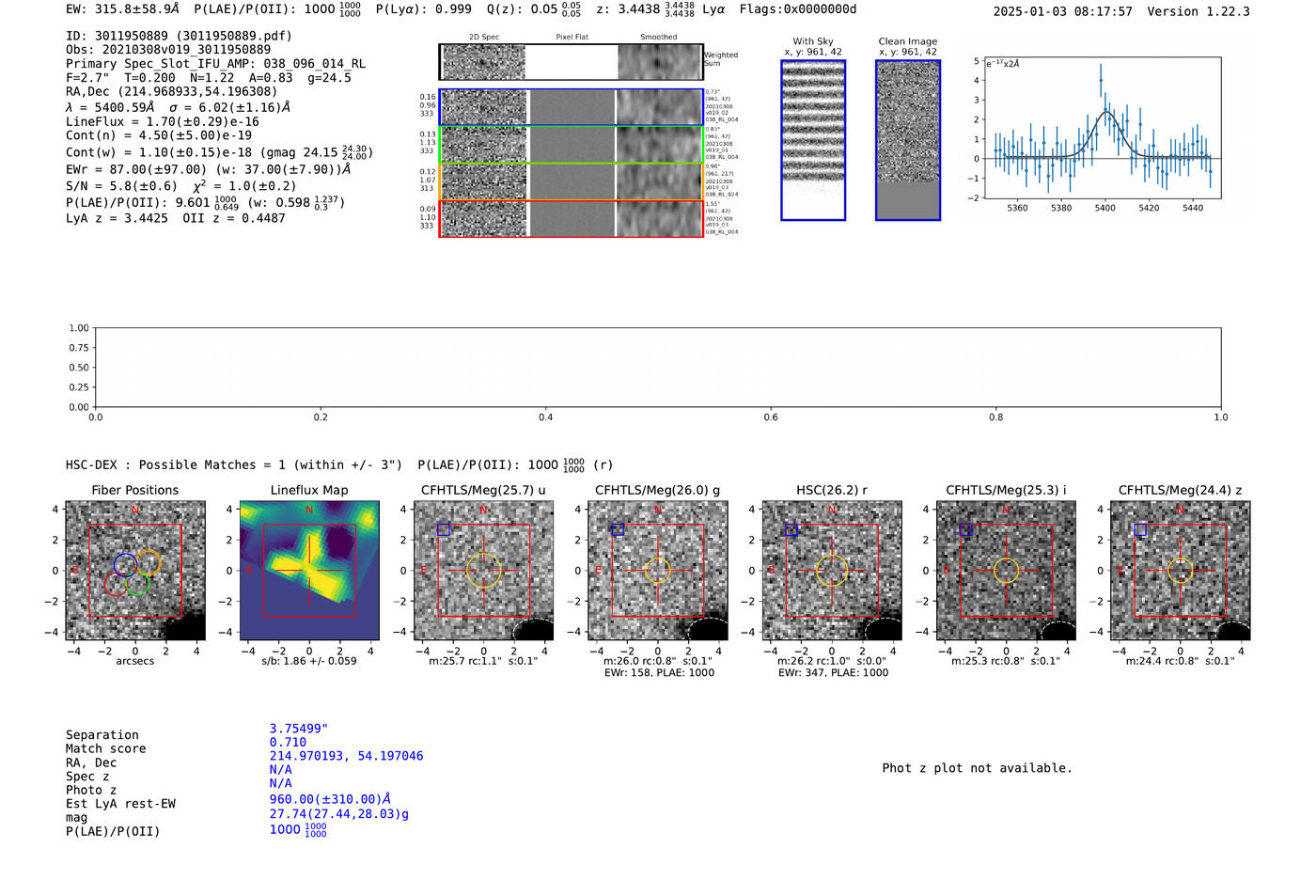The height and width of the screenshot is (896, 1316).
Task: Click the Phot z plot not available text
Action: pos(977,768)
